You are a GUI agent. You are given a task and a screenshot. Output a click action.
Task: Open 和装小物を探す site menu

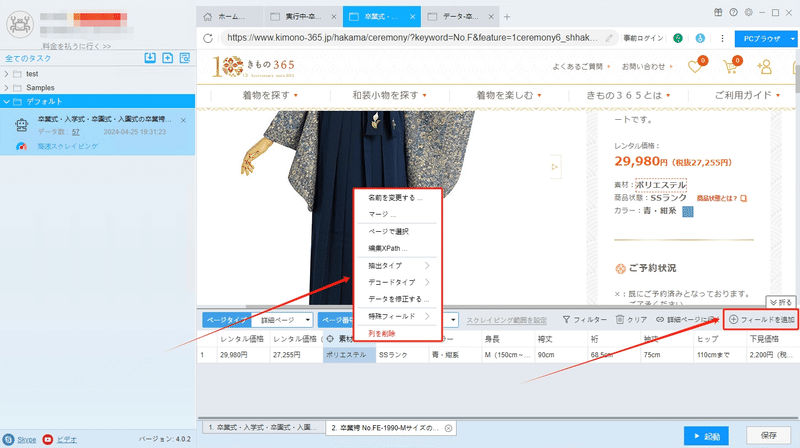[389, 95]
